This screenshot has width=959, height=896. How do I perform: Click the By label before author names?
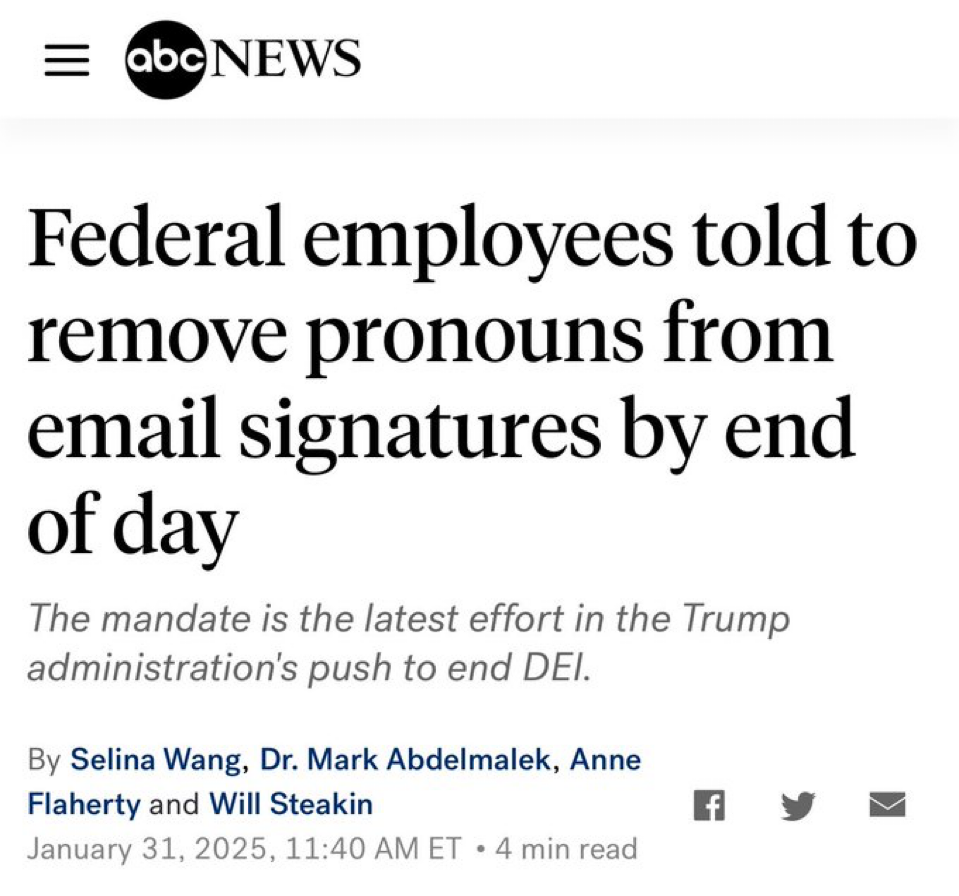(44, 760)
